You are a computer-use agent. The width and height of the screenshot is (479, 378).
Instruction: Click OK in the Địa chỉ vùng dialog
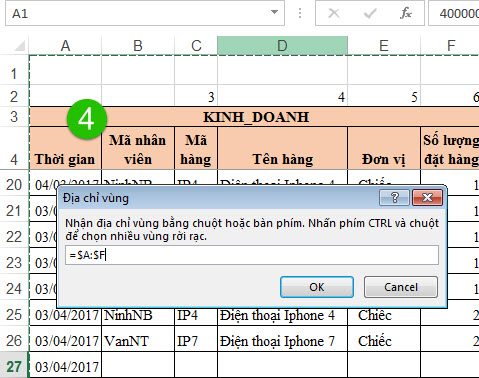click(317, 287)
